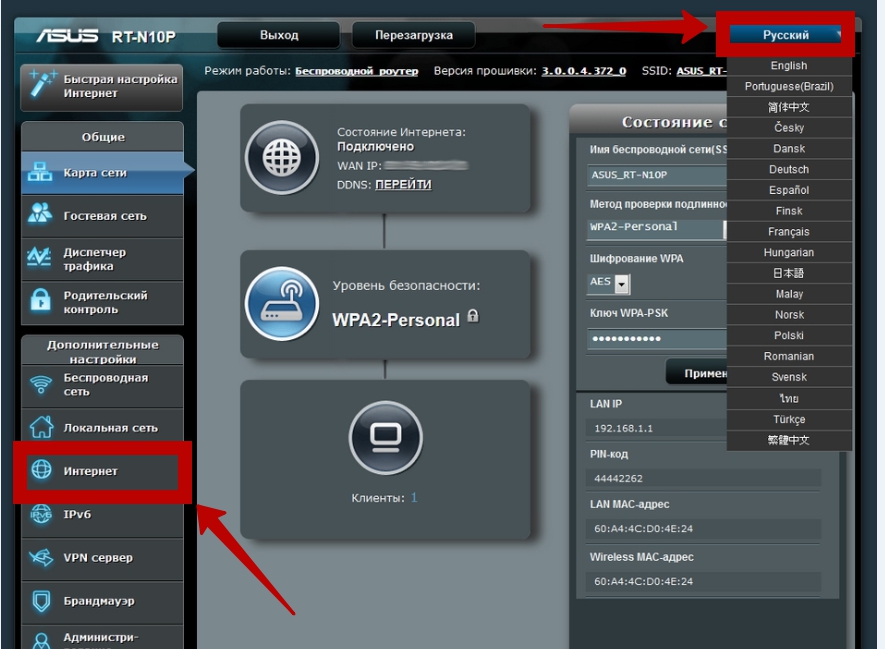This screenshot has height=649, width=885.
Task: Select Portuguese(Brazil) language option
Action: point(789,86)
